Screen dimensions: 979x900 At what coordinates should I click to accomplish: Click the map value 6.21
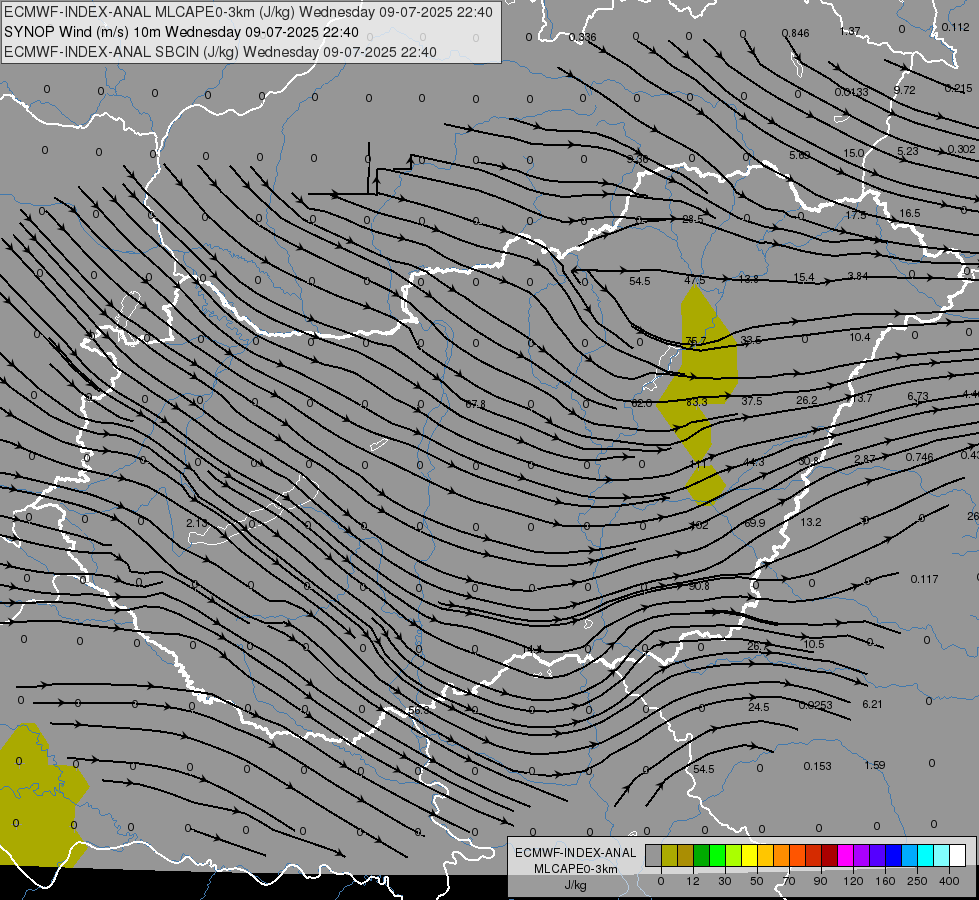(872, 704)
